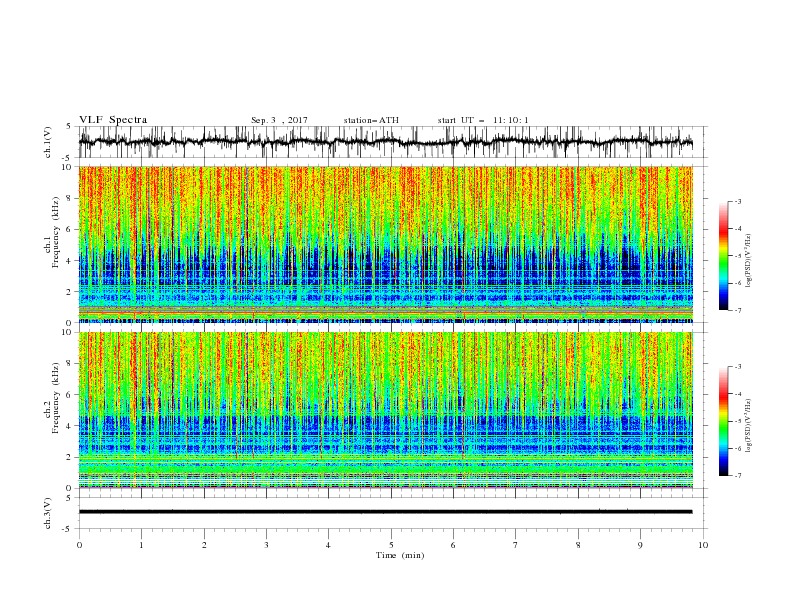Image resolution: width=792 pixels, height=612 pixels.
Task: Click the upper colorbar 'log(PSD)(V²/Hz)' label
Action: (750, 261)
